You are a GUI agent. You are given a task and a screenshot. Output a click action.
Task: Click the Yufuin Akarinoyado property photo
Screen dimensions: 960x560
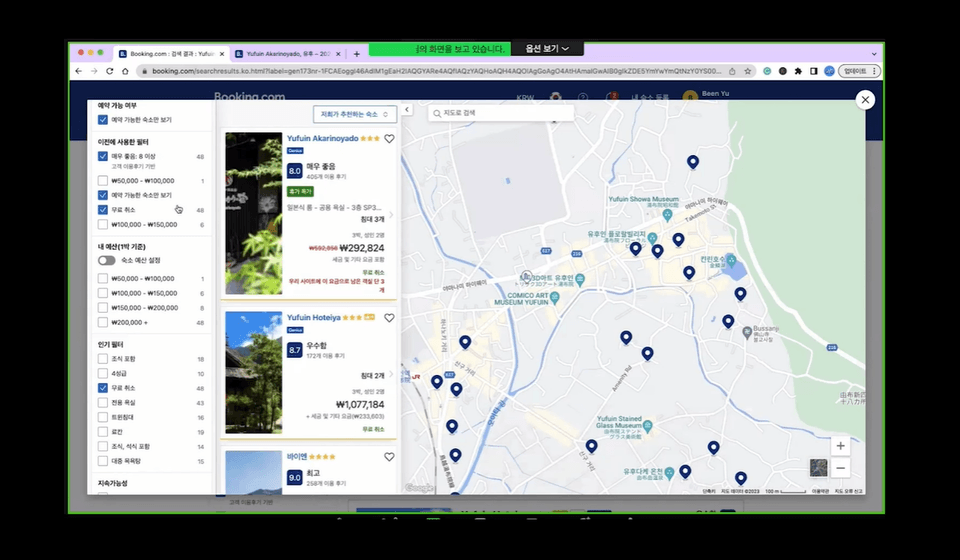tap(253, 214)
